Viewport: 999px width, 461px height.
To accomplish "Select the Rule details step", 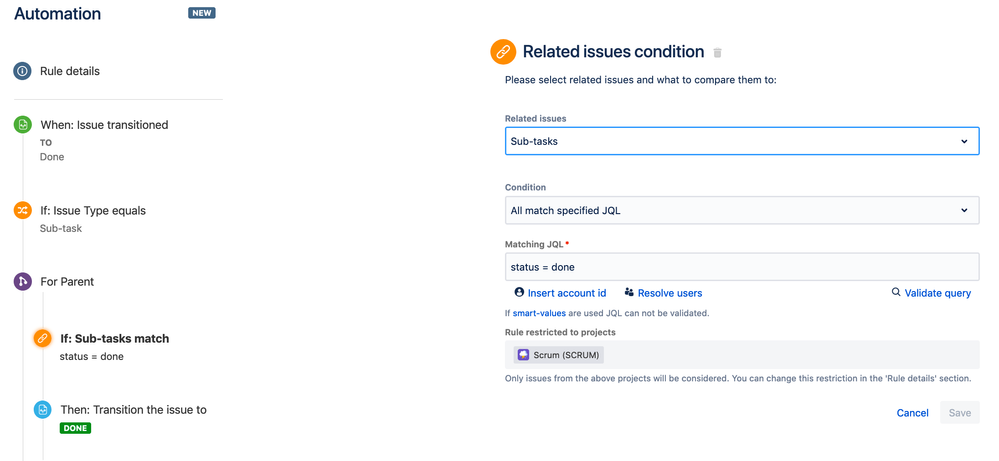I will 70,71.
